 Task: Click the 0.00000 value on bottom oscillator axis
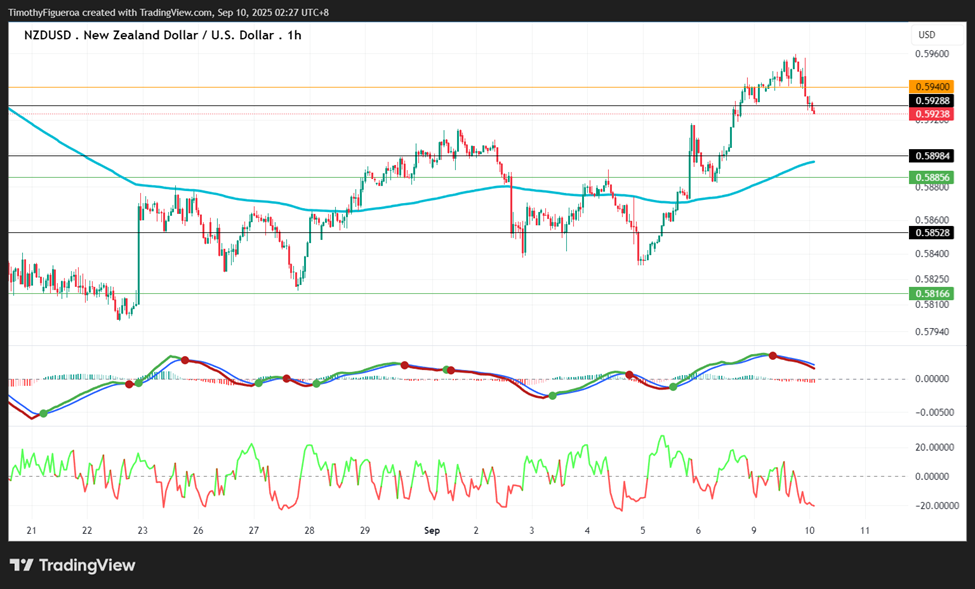pyautogui.click(x=932, y=476)
